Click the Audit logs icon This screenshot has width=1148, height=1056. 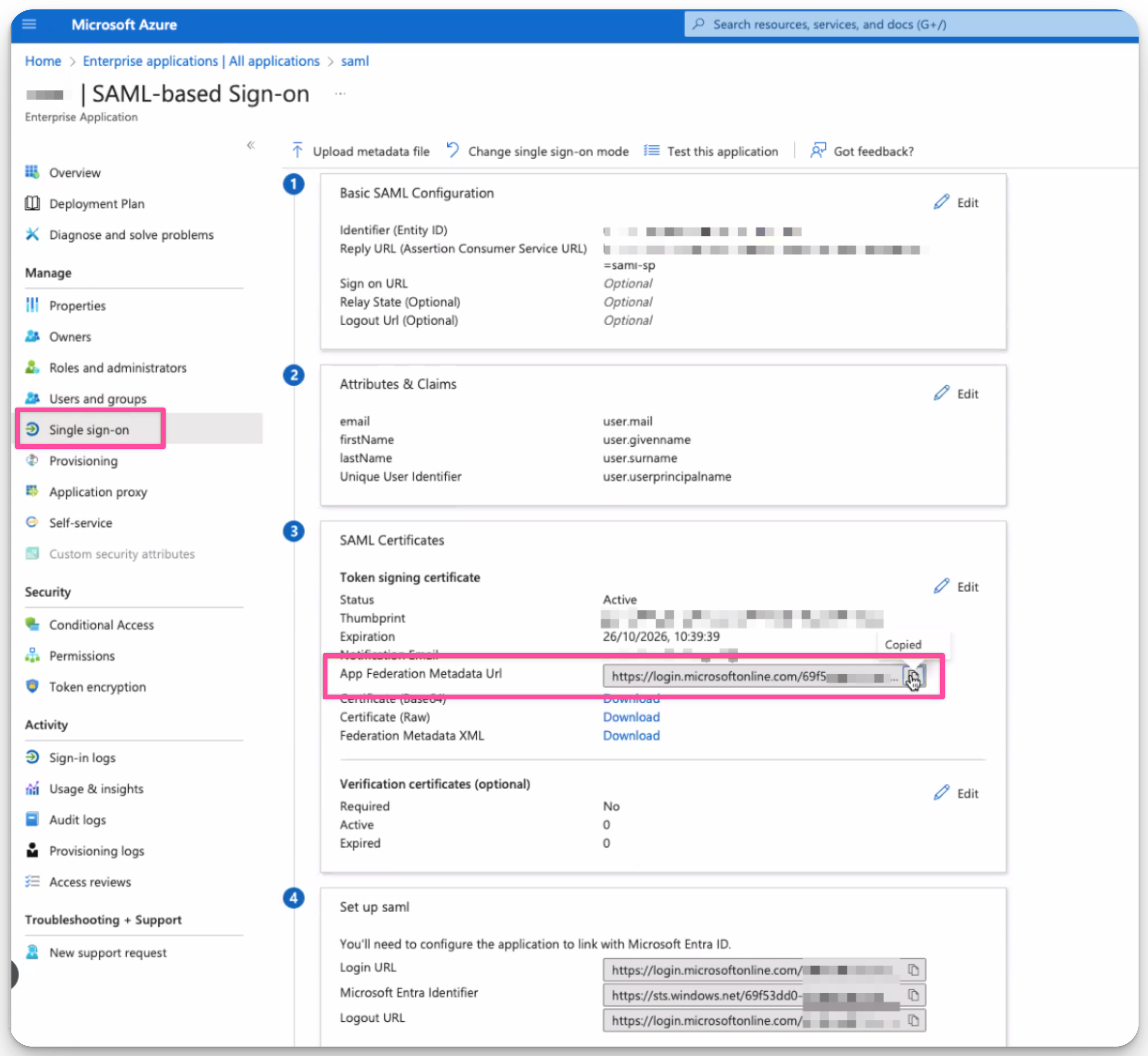point(32,819)
